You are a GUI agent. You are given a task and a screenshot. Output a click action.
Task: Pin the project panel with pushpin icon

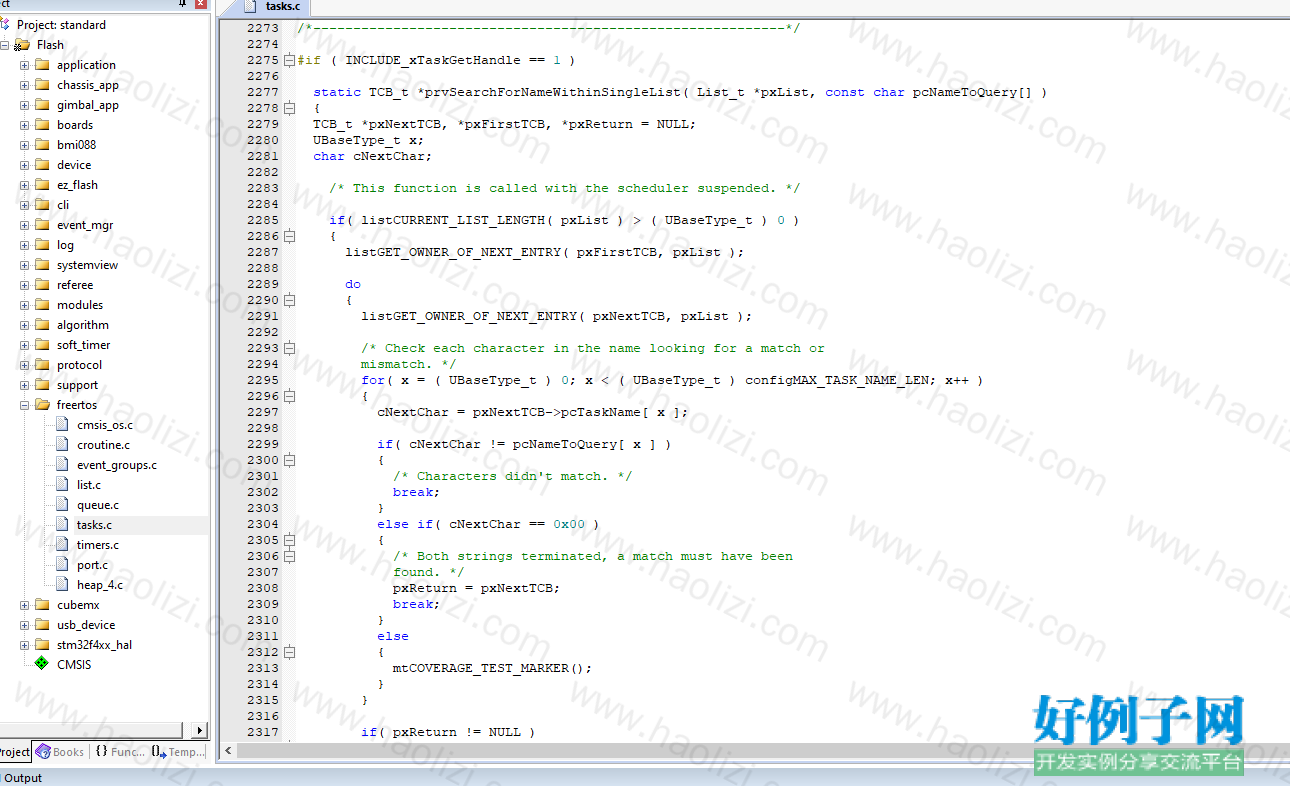(x=183, y=3)
